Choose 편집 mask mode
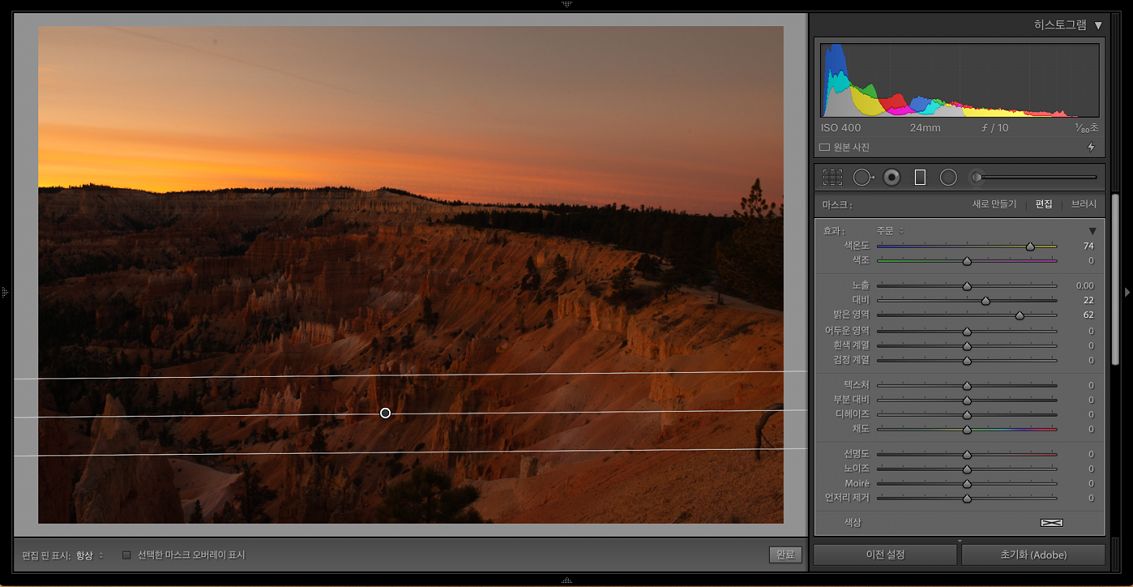The width and height of the screenshot is (1133, 587). click(x=1043, y=205)
